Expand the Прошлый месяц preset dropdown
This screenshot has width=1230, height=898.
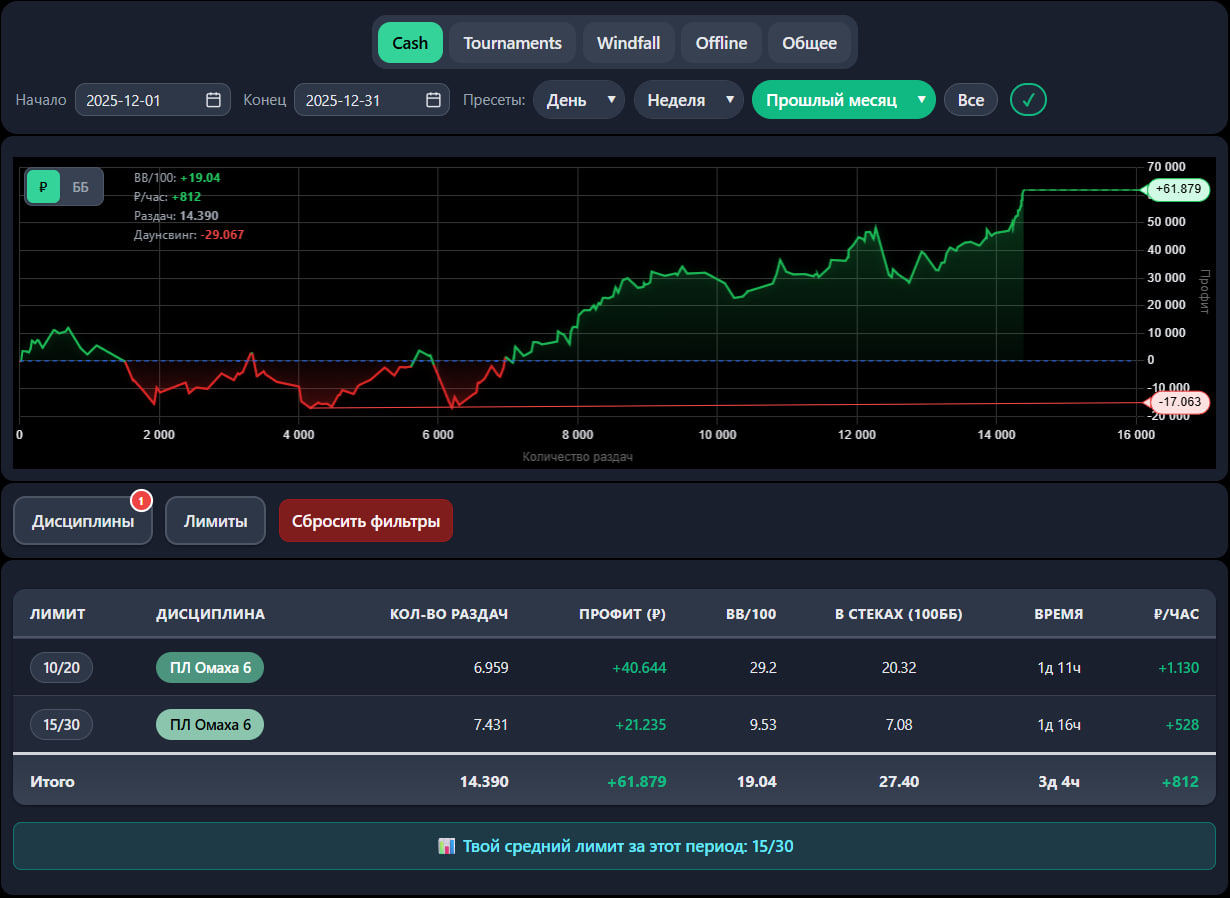coord(843,100)
